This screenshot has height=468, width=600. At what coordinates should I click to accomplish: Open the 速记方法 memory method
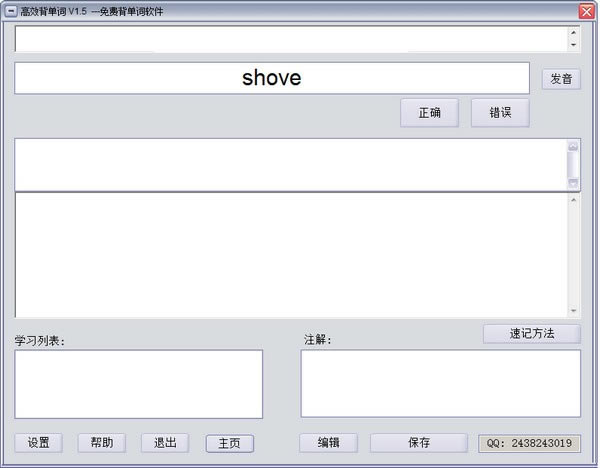[x=531, y=334]
